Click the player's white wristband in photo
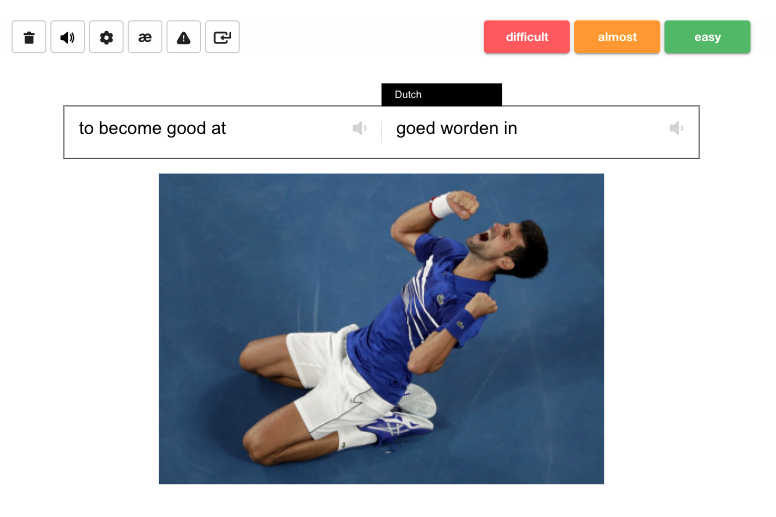776x517 pixels. pos(440,205)
